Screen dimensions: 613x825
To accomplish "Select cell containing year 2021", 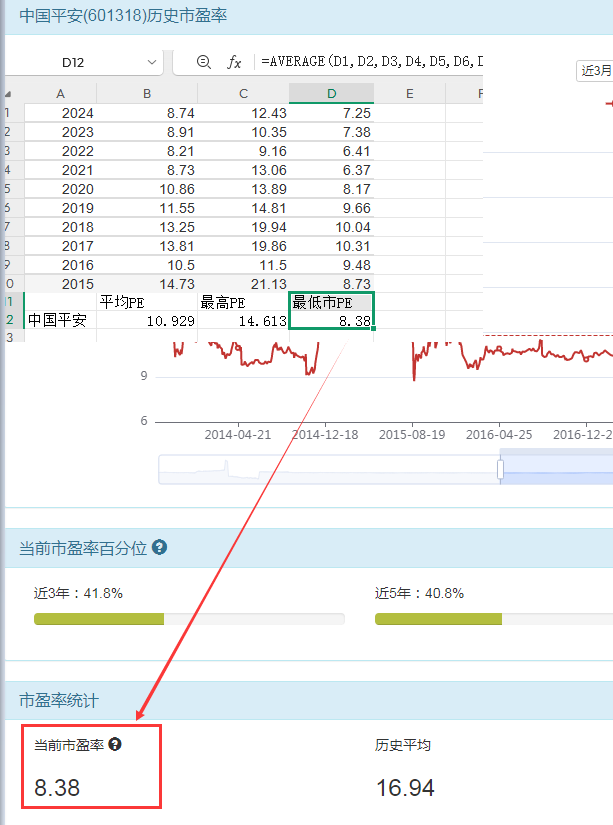I will coord(61,170).
